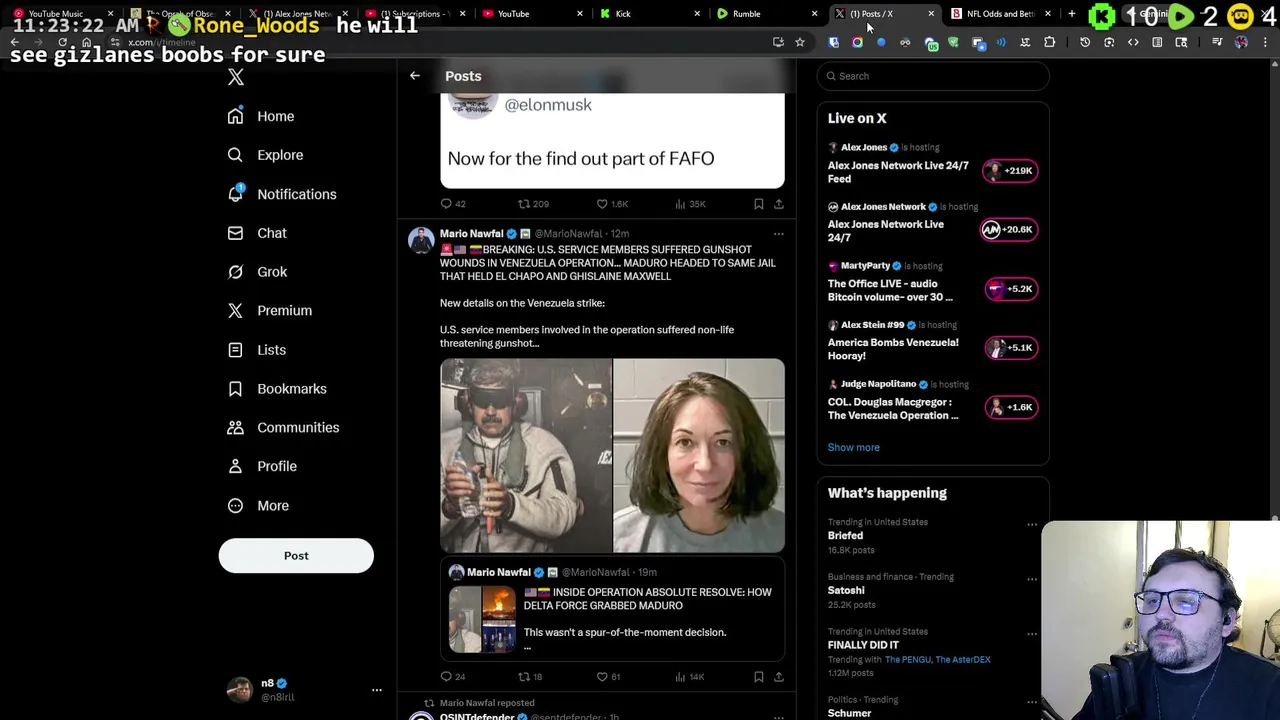Viewport: 1280px width, 720px height.
Task: Share Mario Nawfal's post
Action: 779,677
